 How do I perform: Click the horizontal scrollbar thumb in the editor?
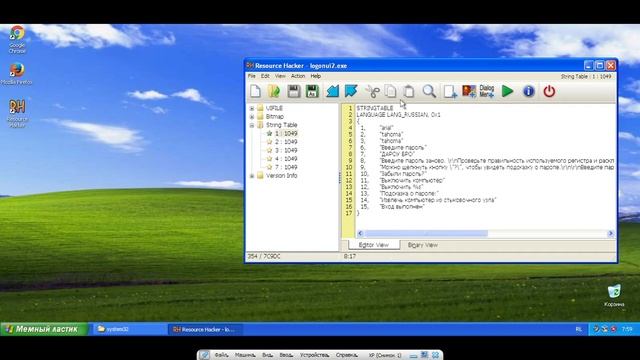(x=426, y=233)
